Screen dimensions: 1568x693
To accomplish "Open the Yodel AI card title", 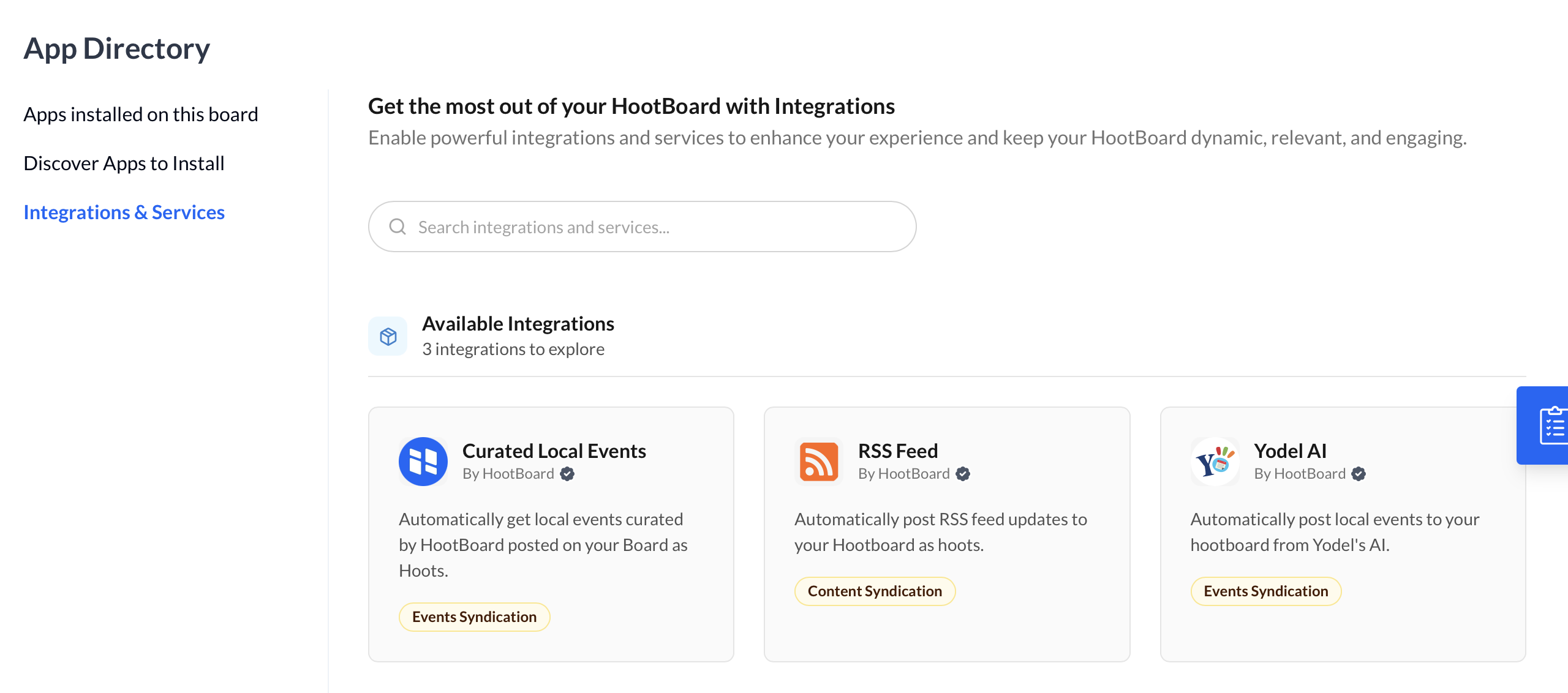I will pos(1290,451).
